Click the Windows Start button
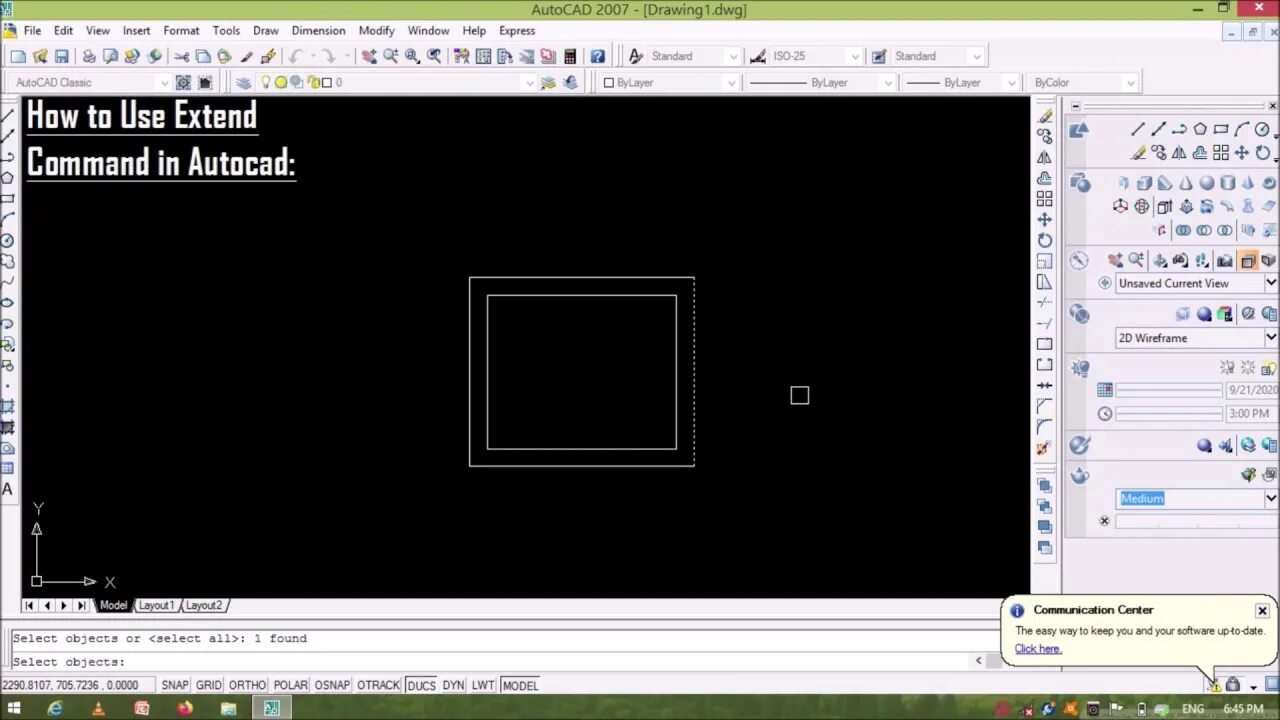This screenshot has width=1280, height=720. point(15,708)
